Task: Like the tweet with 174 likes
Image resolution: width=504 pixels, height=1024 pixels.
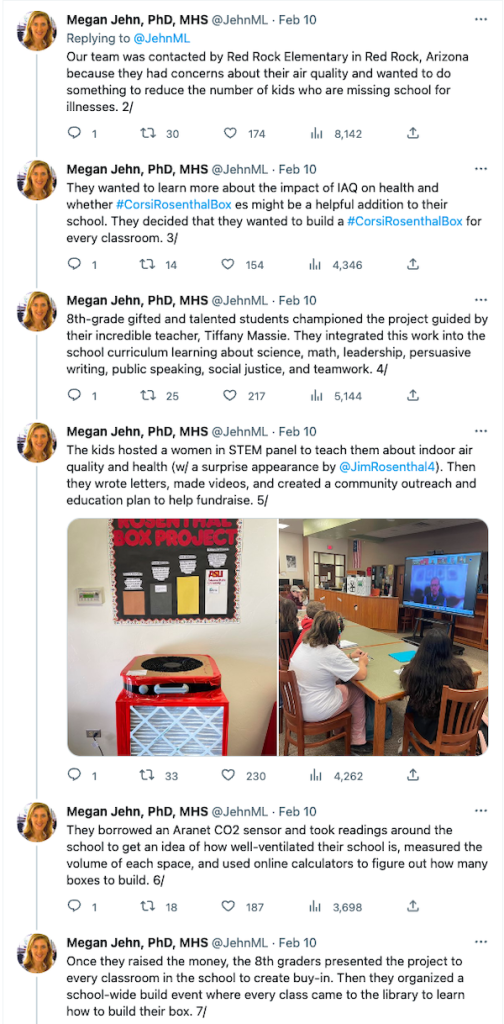Action: click(x=230, y=134)
